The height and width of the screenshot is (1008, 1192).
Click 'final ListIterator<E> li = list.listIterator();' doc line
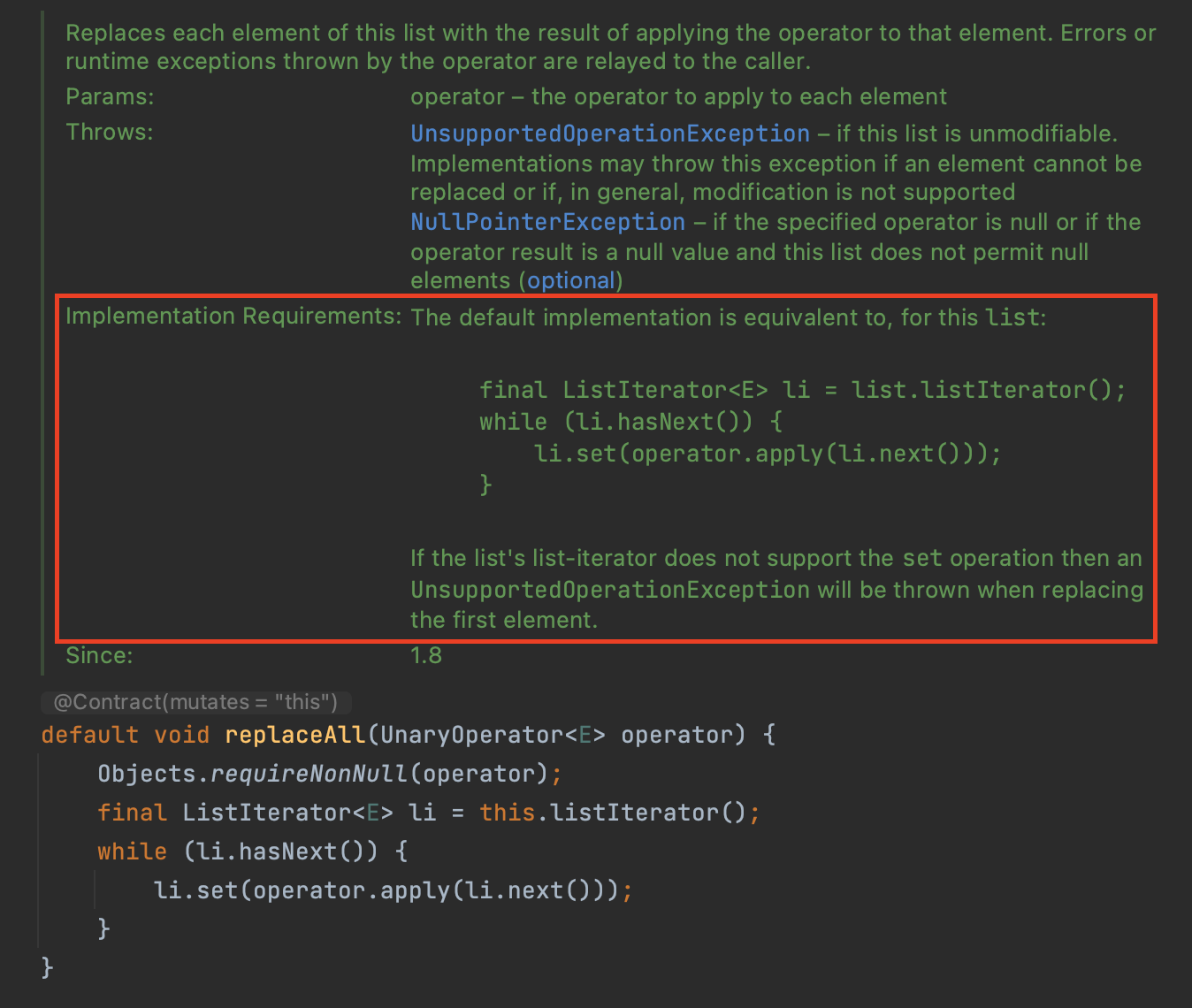803,390
